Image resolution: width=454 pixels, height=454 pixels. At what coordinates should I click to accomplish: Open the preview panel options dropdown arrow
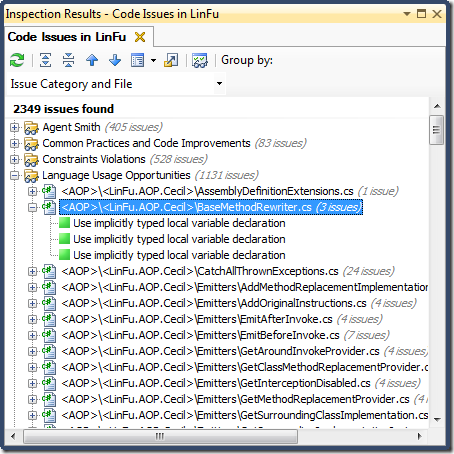[153, 60]
